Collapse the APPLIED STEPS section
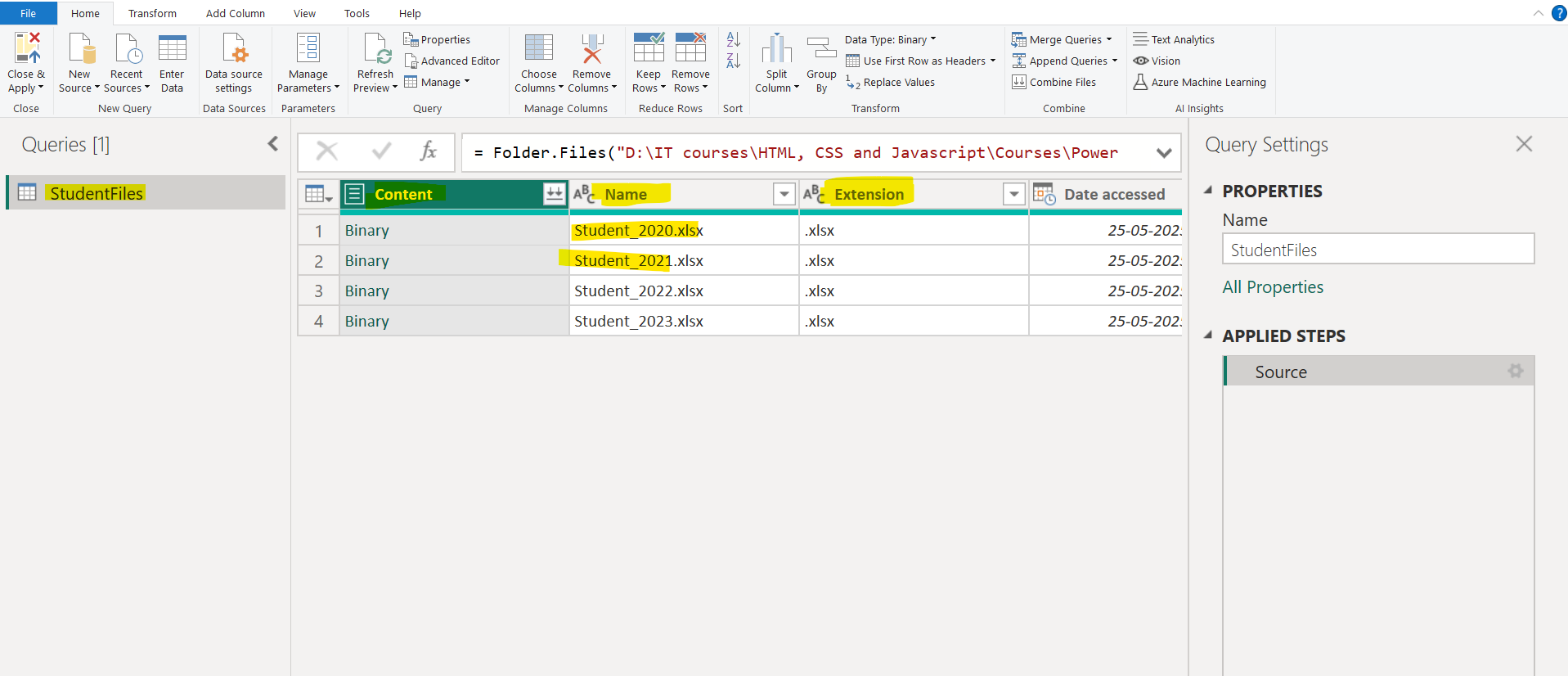This screenshot has height=676, width=1568. (x=1208, y=336)
